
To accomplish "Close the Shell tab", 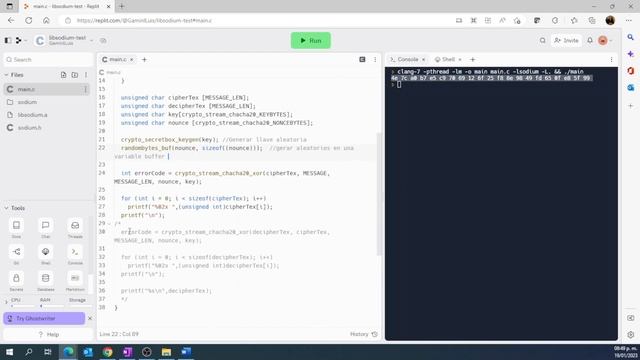I will 460,60.
